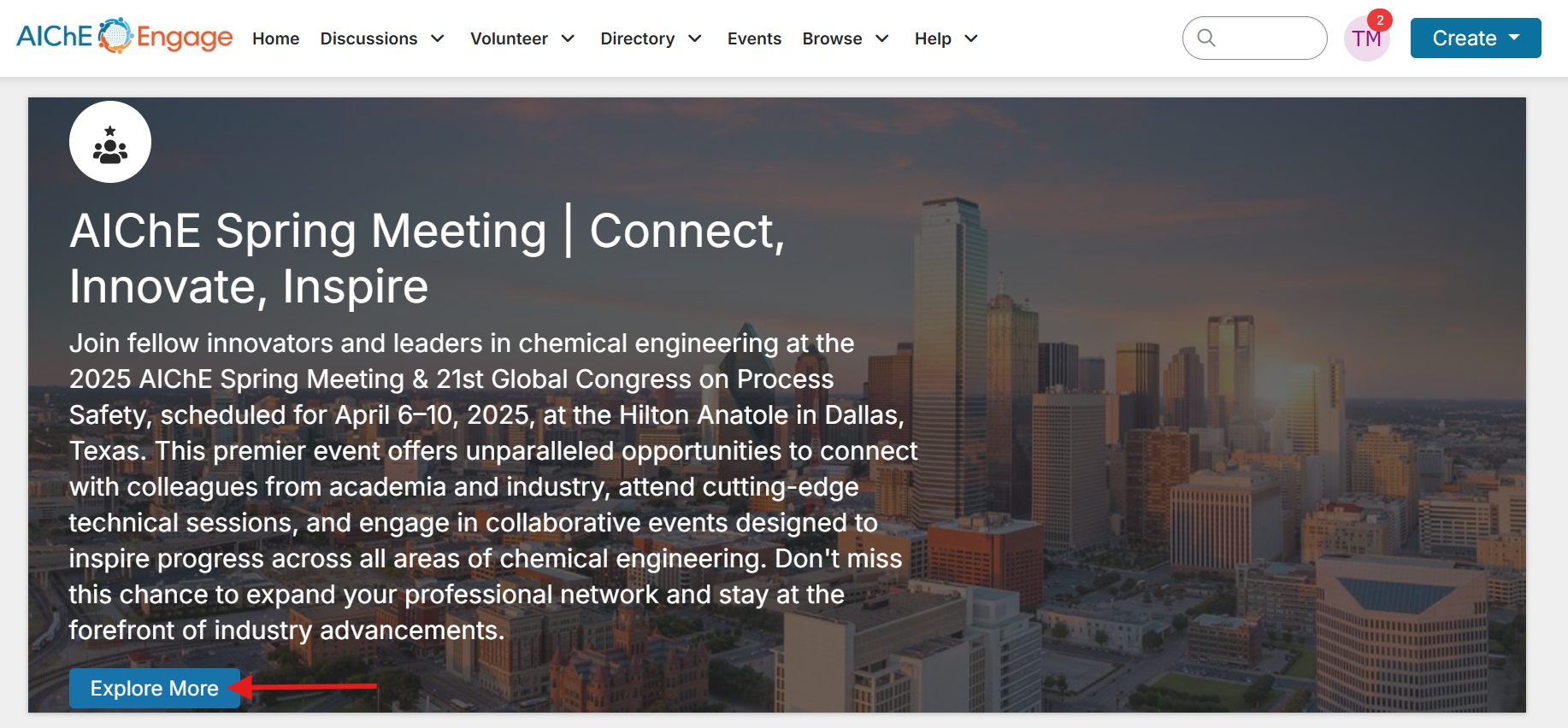Image resolution: width=1568 pixels, height=728 pixels.
Task: Open the Create button dropdown caret
Action: pyautogui.click(x=1515, y=38)
